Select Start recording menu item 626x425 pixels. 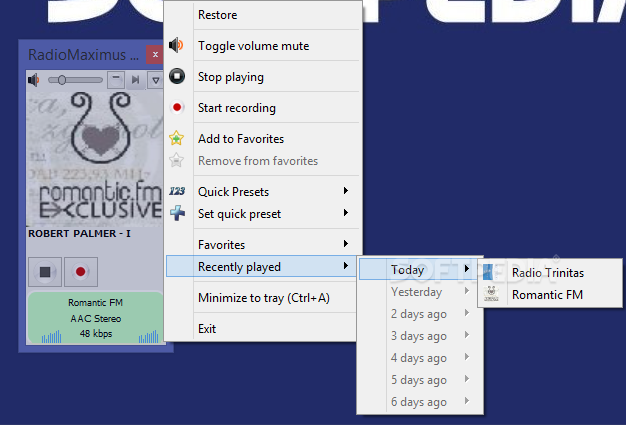(x=263, y=108)
